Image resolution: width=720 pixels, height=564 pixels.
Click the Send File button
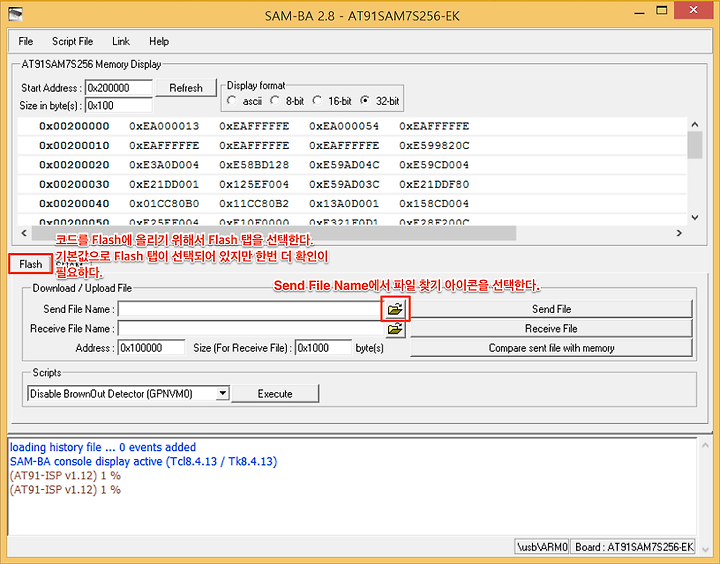(x=551, y=309)
